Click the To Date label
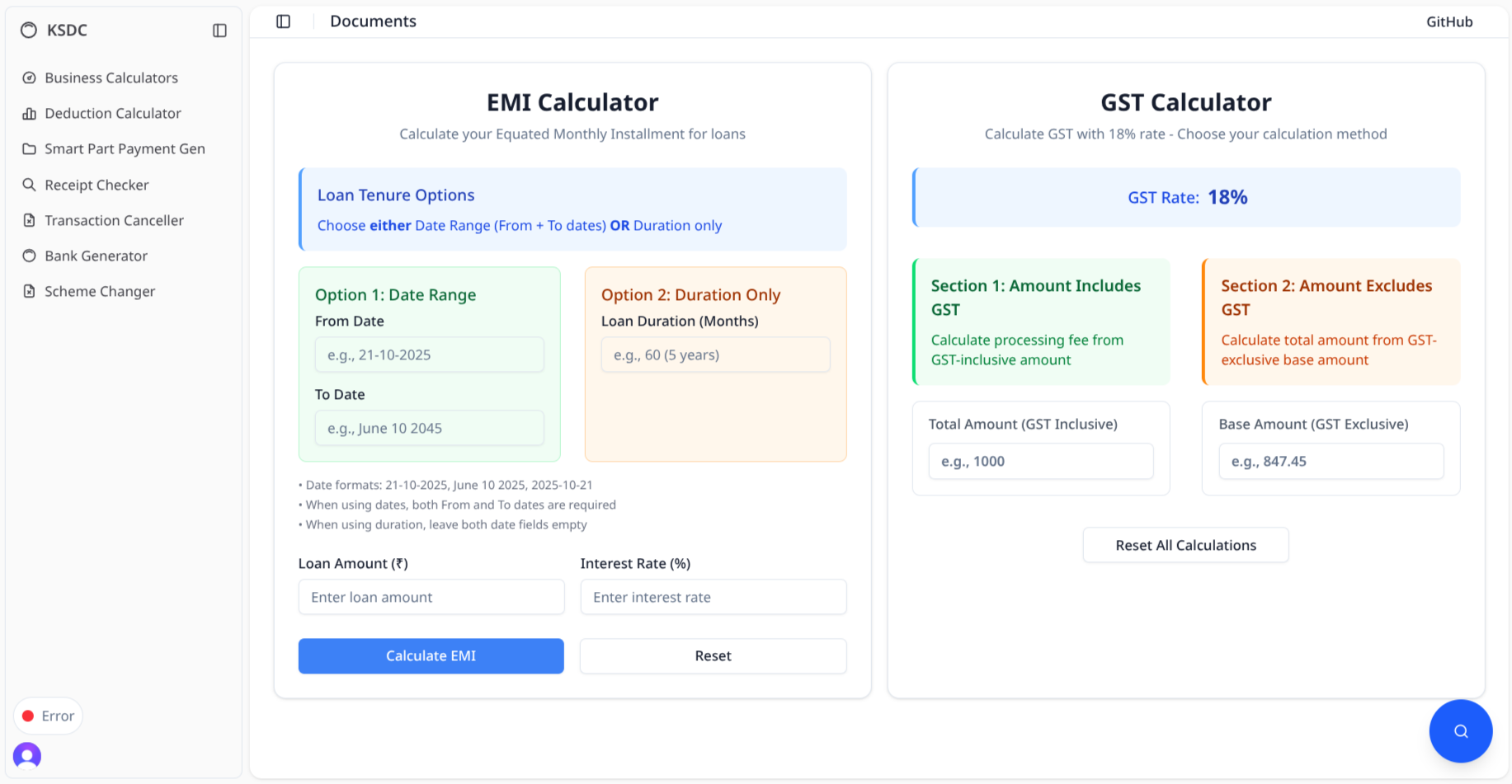Viewport: 1512px width, 784px height. point(340,394)
